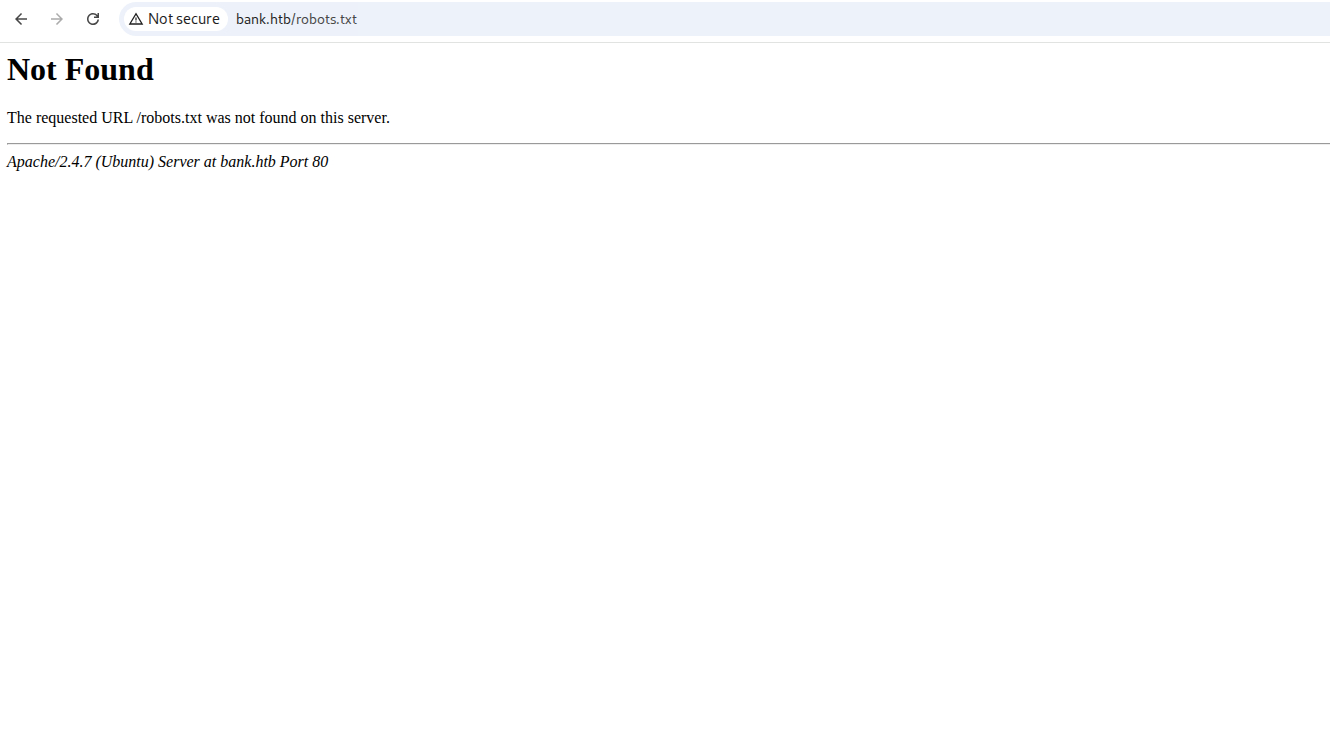Click "Apache/2.4.7" in the server signature
Viewport: 1330px width, 741px height.
pos(49,162)
